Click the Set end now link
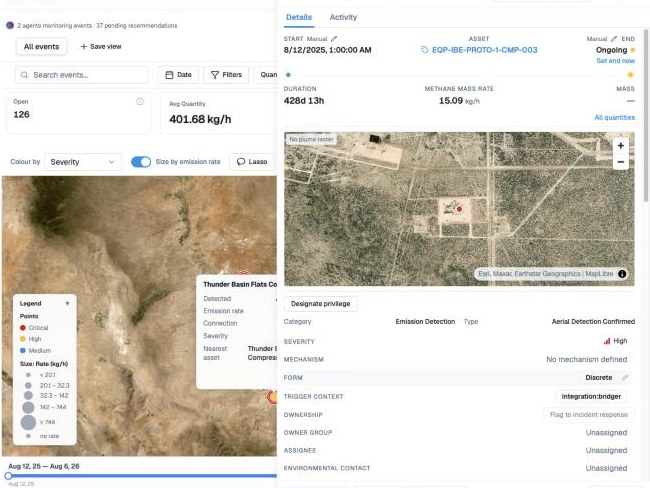Viewport: 650px width, 488px height. [615, 61]
